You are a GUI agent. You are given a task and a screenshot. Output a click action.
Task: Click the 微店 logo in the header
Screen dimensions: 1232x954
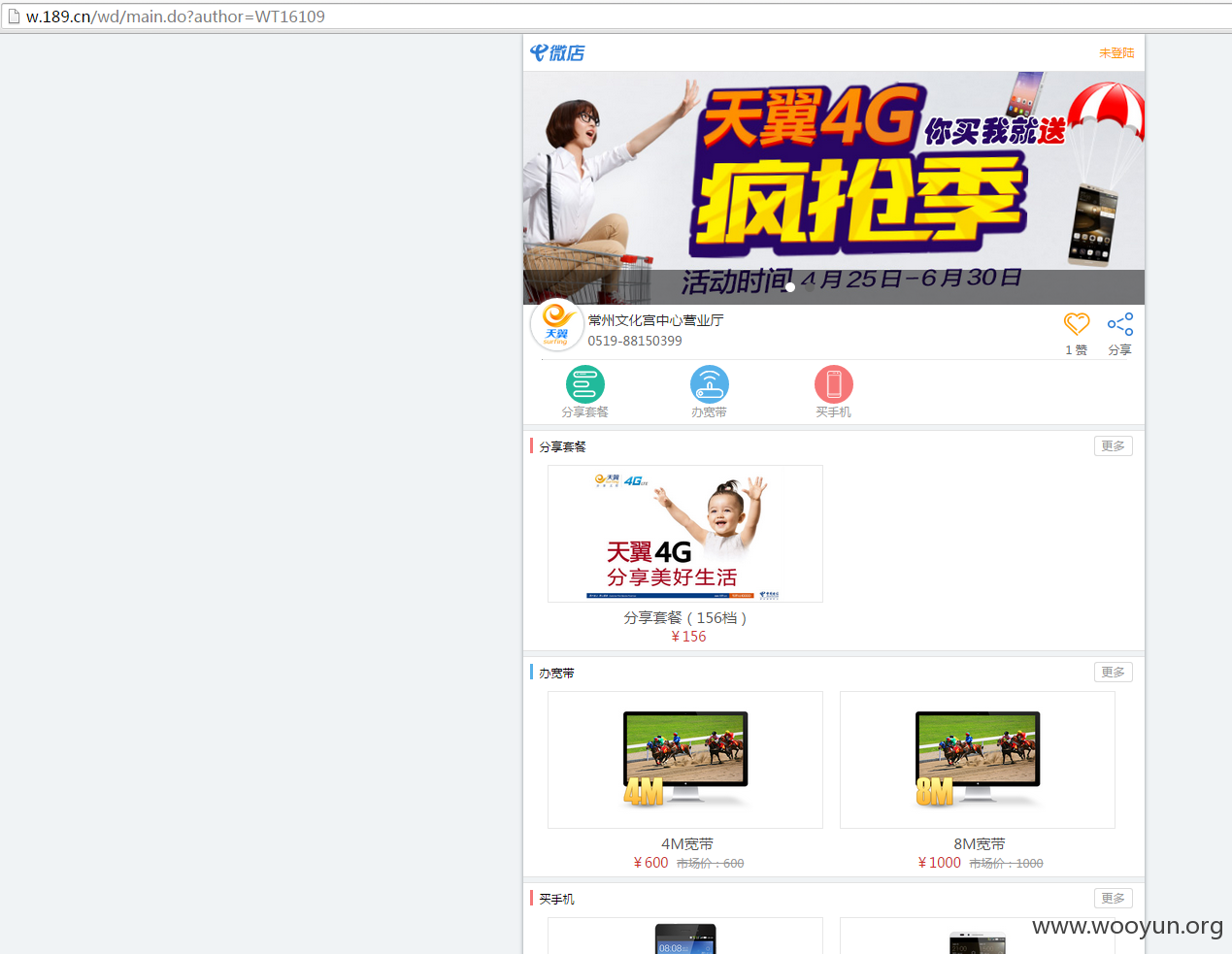tap(557, 52)
